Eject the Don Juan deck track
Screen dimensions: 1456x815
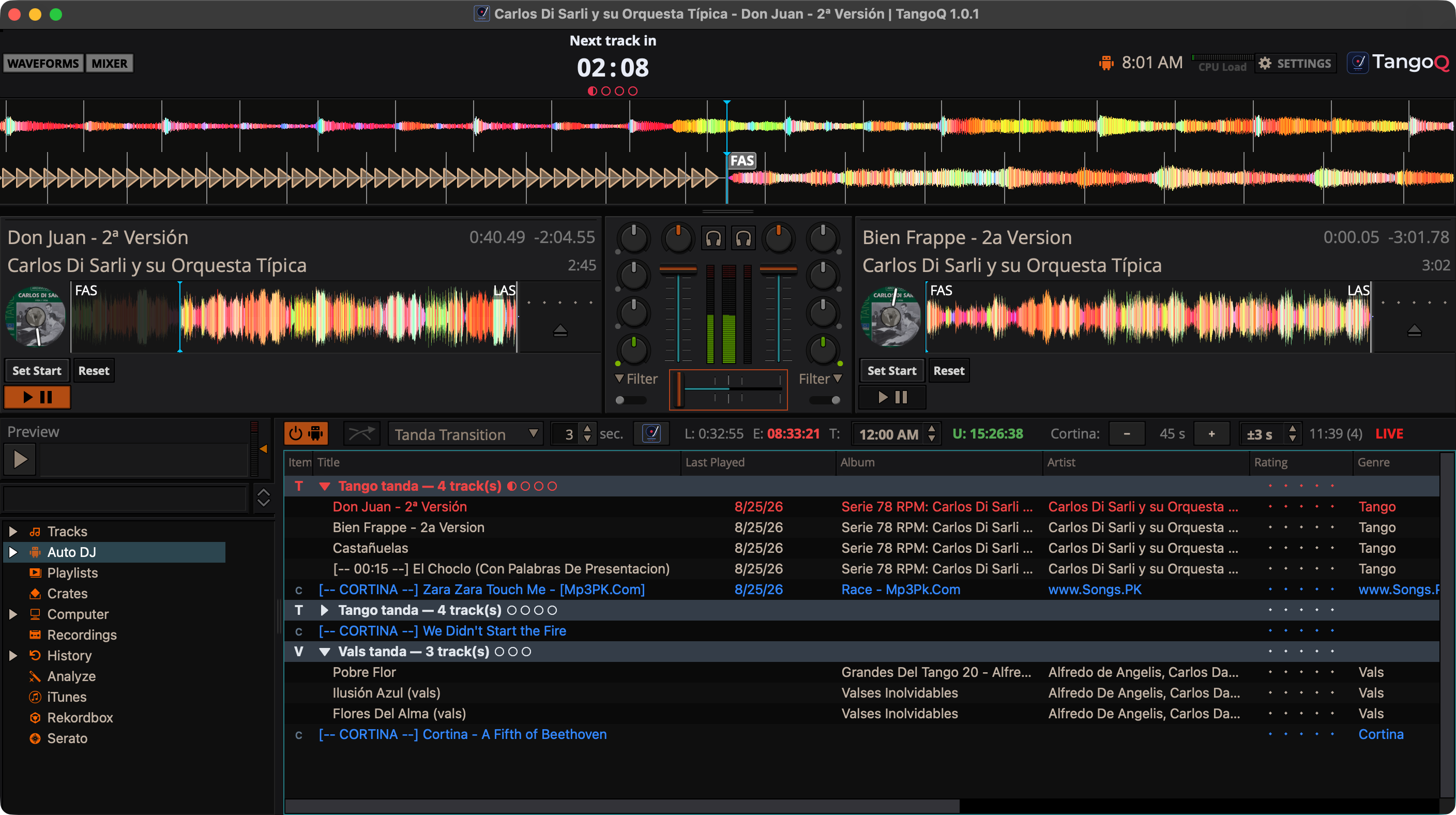pyautogui.click(x=560, y=330)
